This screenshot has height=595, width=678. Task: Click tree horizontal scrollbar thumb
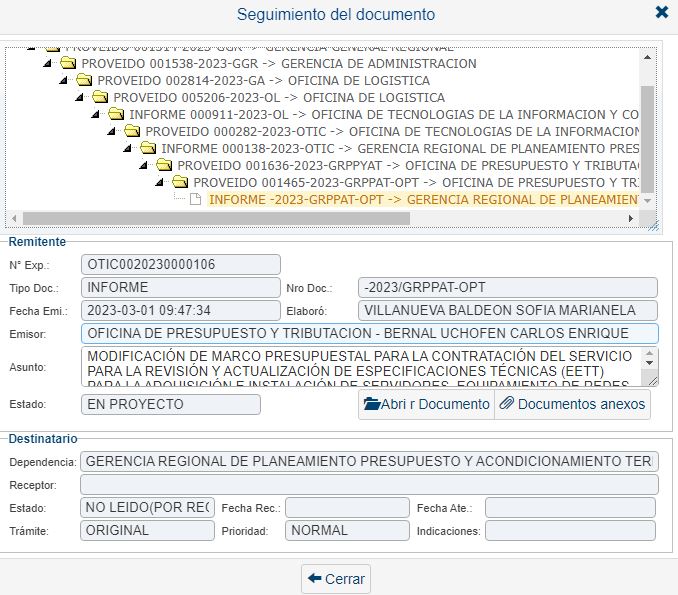click(216, 218)
